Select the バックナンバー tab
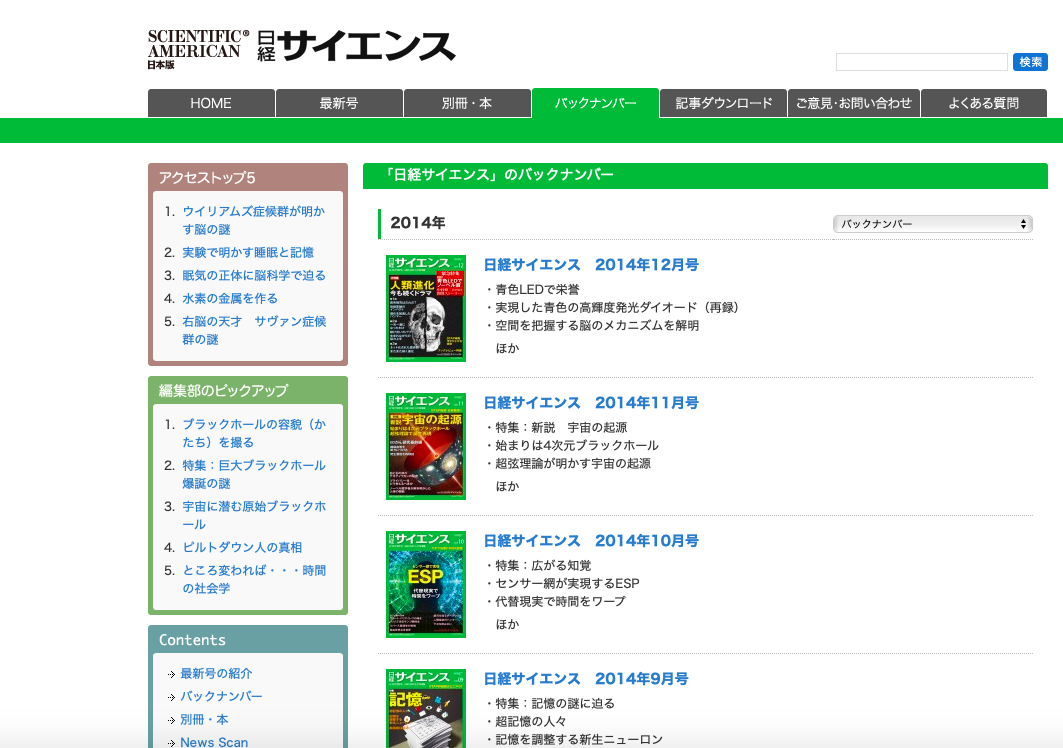 pyautogui.click(x=595, y=103)
